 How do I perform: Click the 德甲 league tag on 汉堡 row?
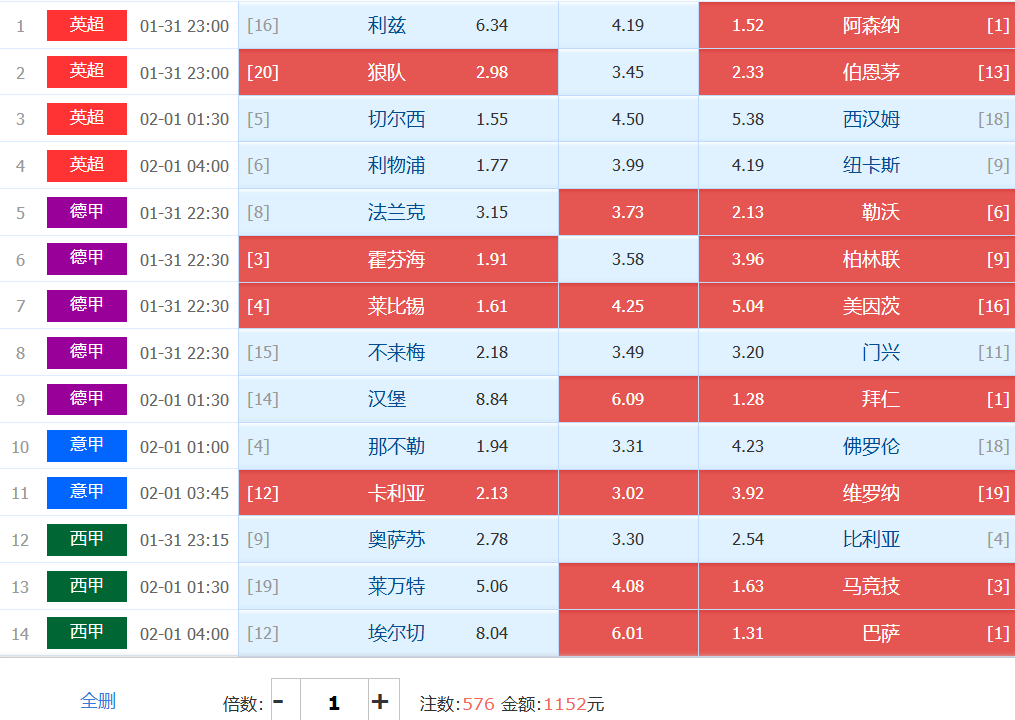[87, 399]
